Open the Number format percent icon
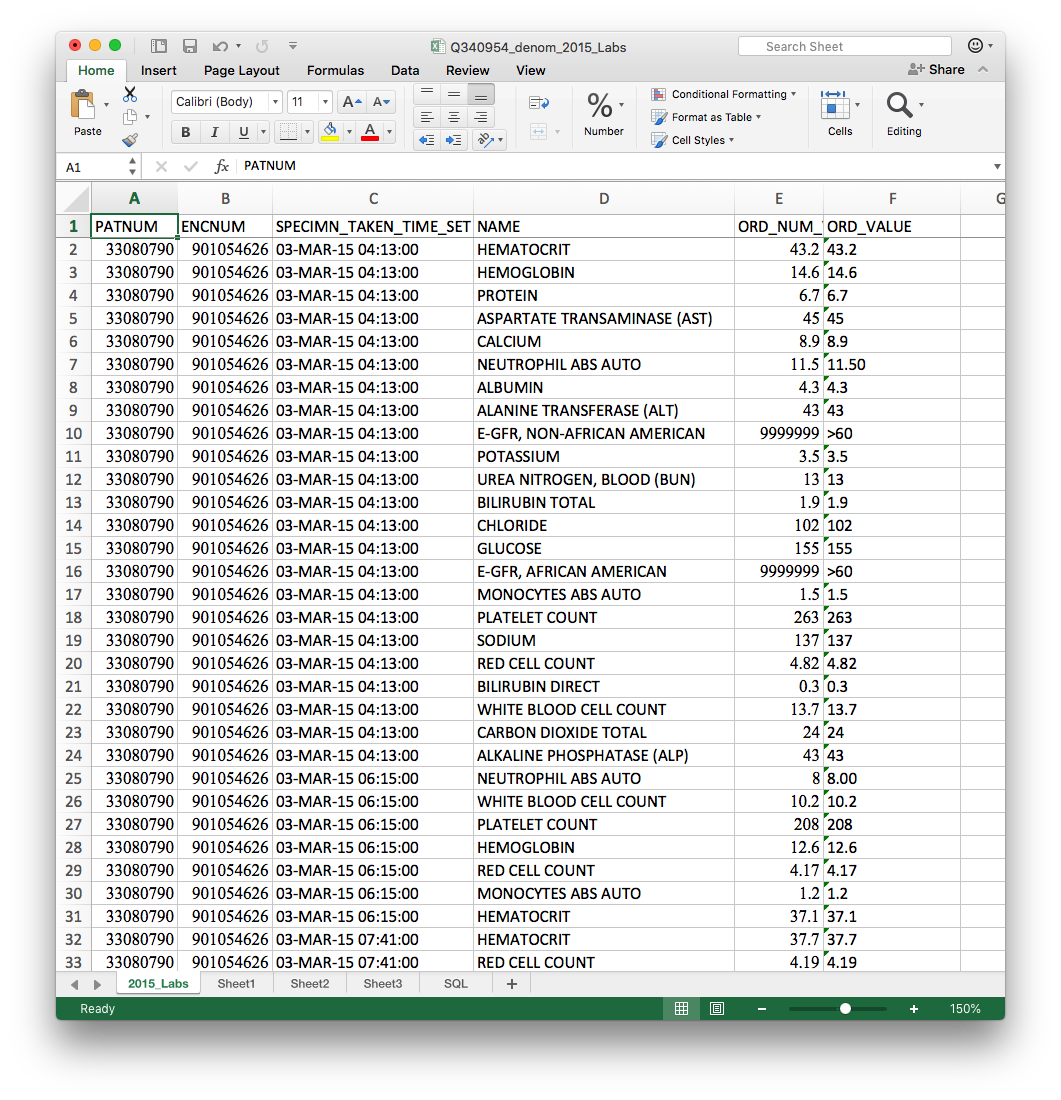 point(600,106)
